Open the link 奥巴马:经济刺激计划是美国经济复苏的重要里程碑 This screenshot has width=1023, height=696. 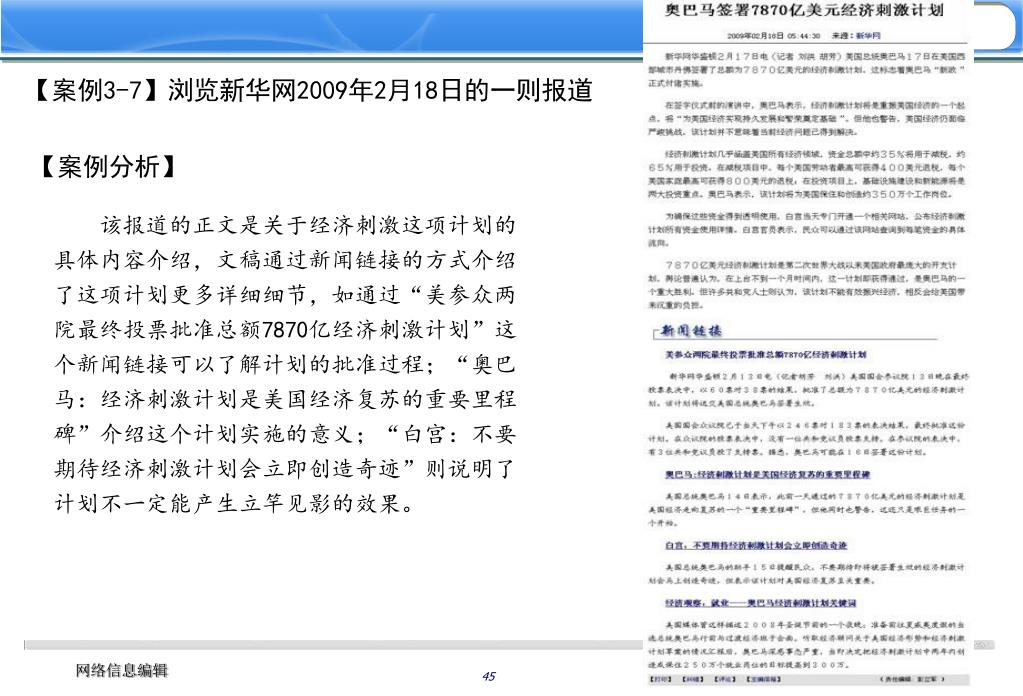[x=767, y=474]
